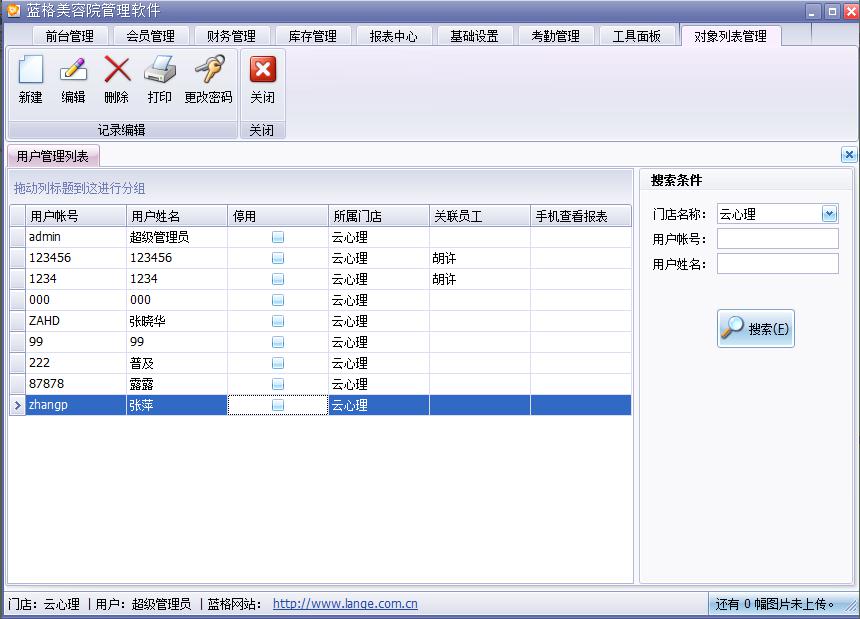The height and width of the screenshot is (619, 860).
Task: Click the row indicator arrow beside zhangp
Action: (18, 405)
